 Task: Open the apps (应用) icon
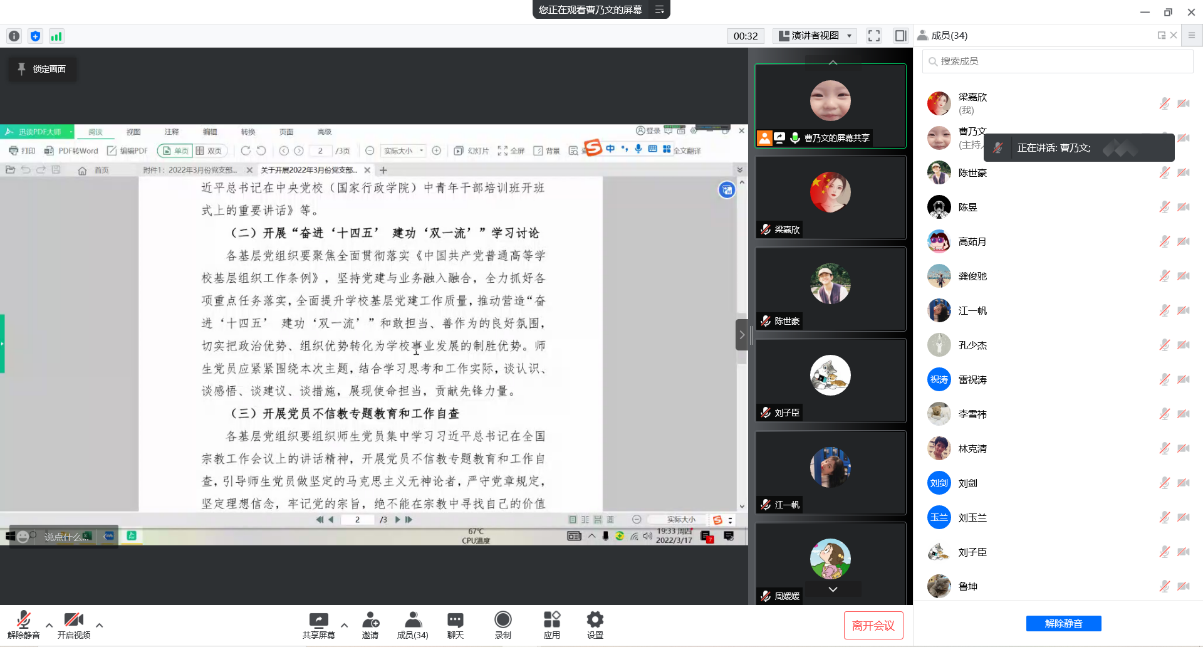[552, 625]
